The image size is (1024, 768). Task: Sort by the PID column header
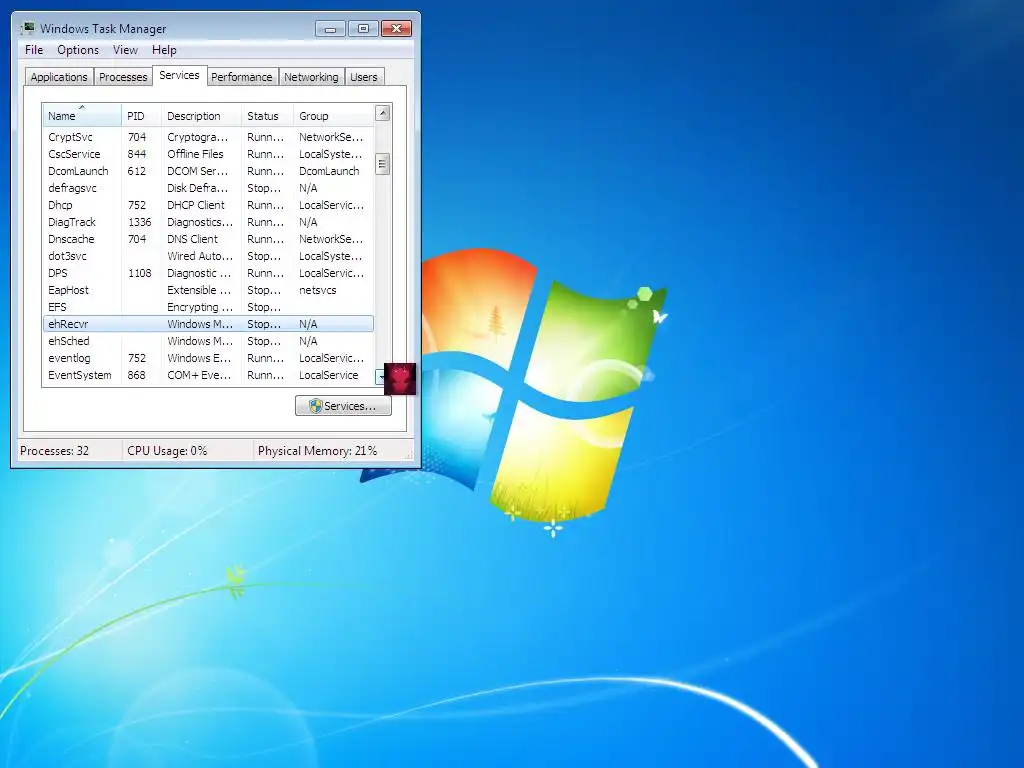[x=141, y=116]
